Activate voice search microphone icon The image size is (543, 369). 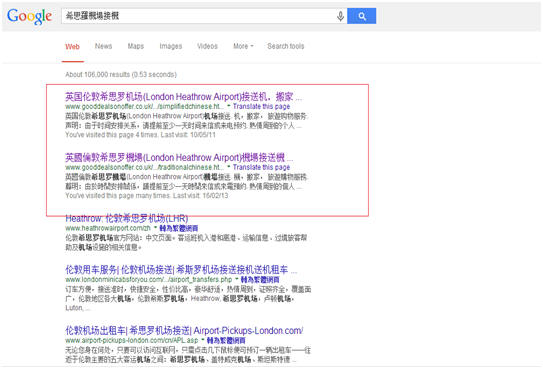pos(340,16)
